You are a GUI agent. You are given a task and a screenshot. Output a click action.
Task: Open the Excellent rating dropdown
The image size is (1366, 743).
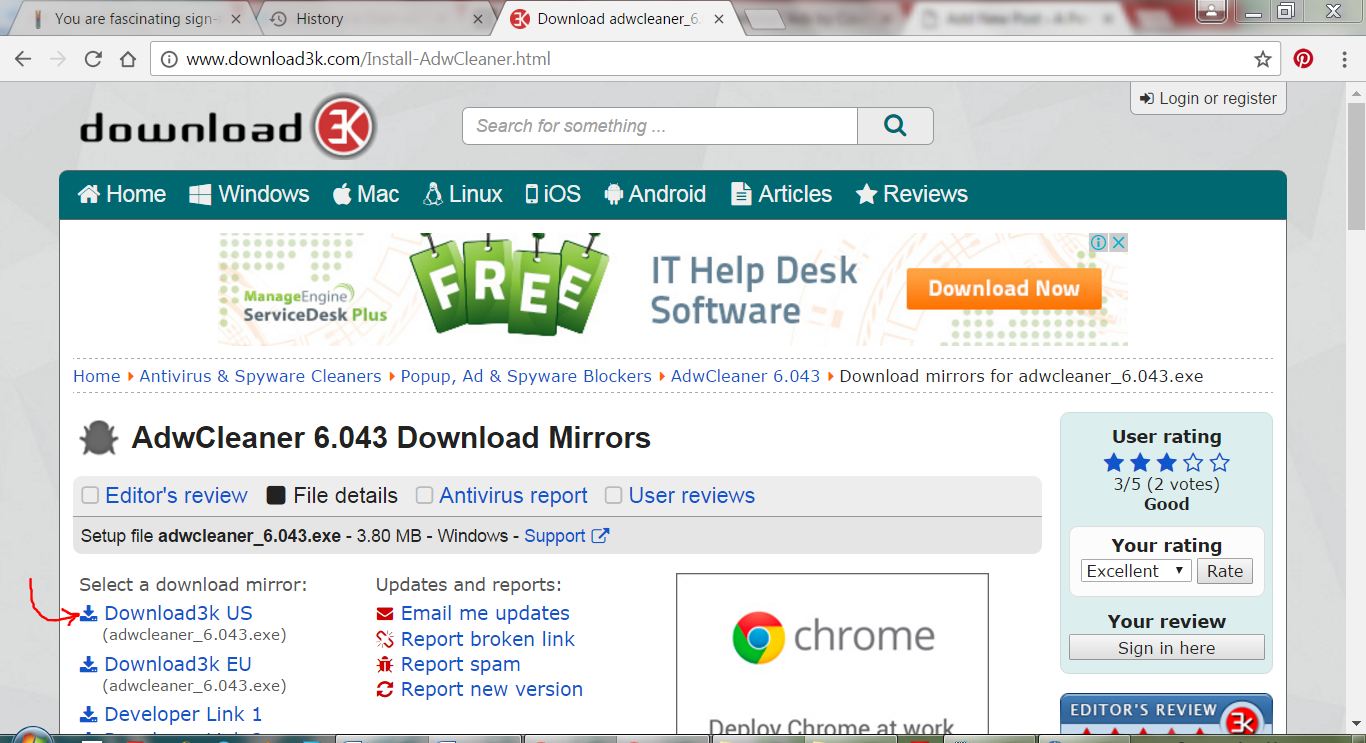click(1134, 570)
